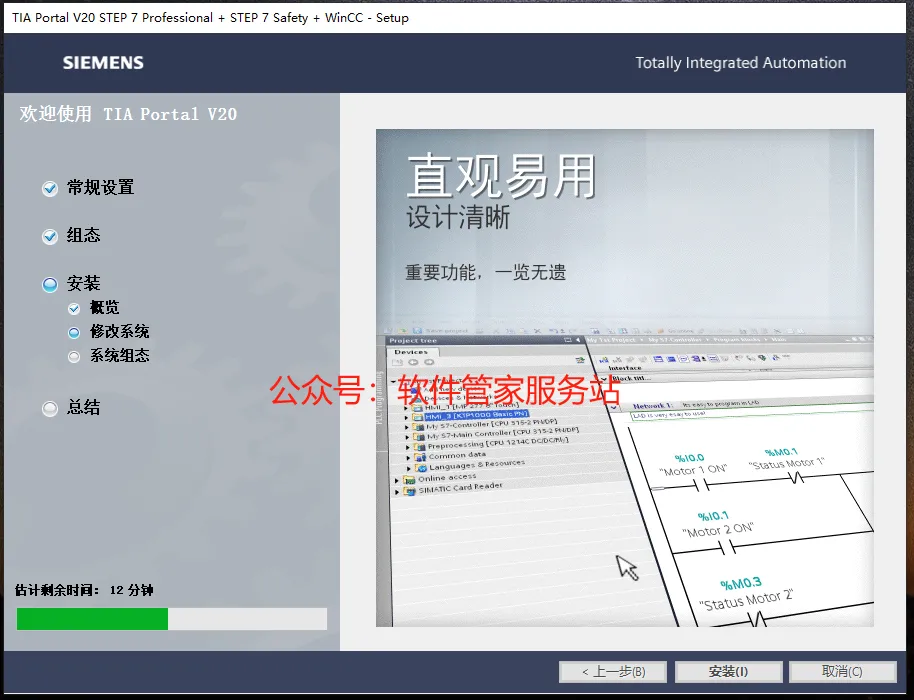Click the 修改系统 sub-step label
914x700 pixels.
(x=119, y=331)
